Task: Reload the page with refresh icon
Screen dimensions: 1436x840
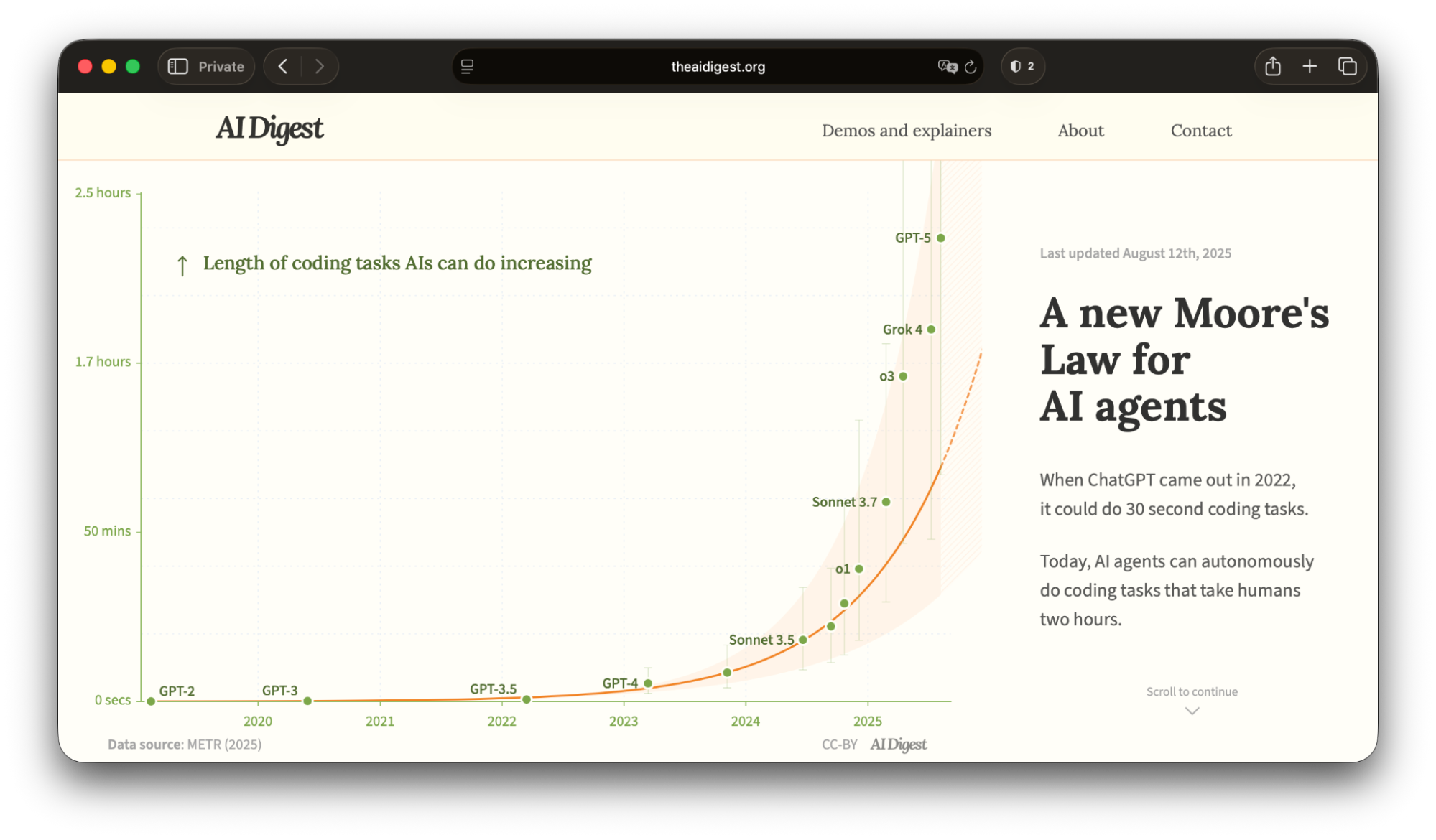Action: coord(971,67)
